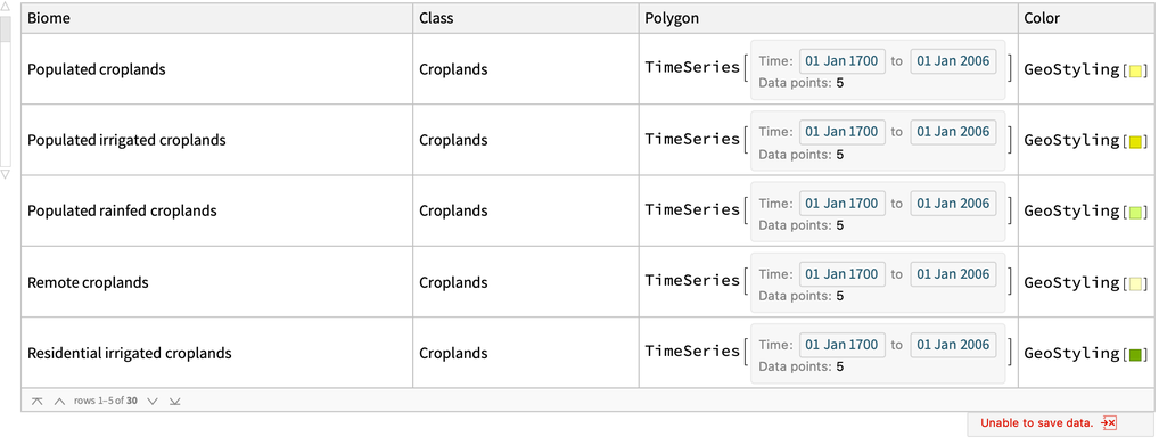Select the Remote croplands biome cell
Image resolution: width=1156 pixels, height=438 pixels.
click(88, 283)
